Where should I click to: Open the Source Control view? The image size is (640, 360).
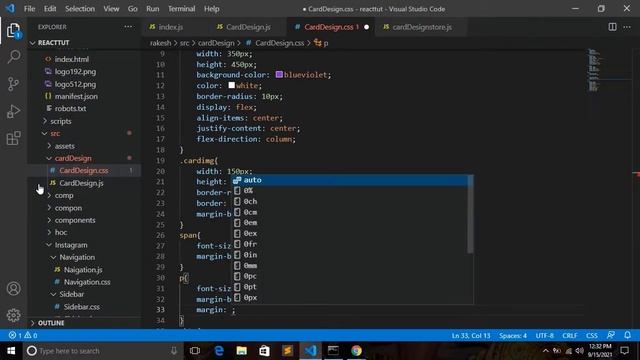13,84
